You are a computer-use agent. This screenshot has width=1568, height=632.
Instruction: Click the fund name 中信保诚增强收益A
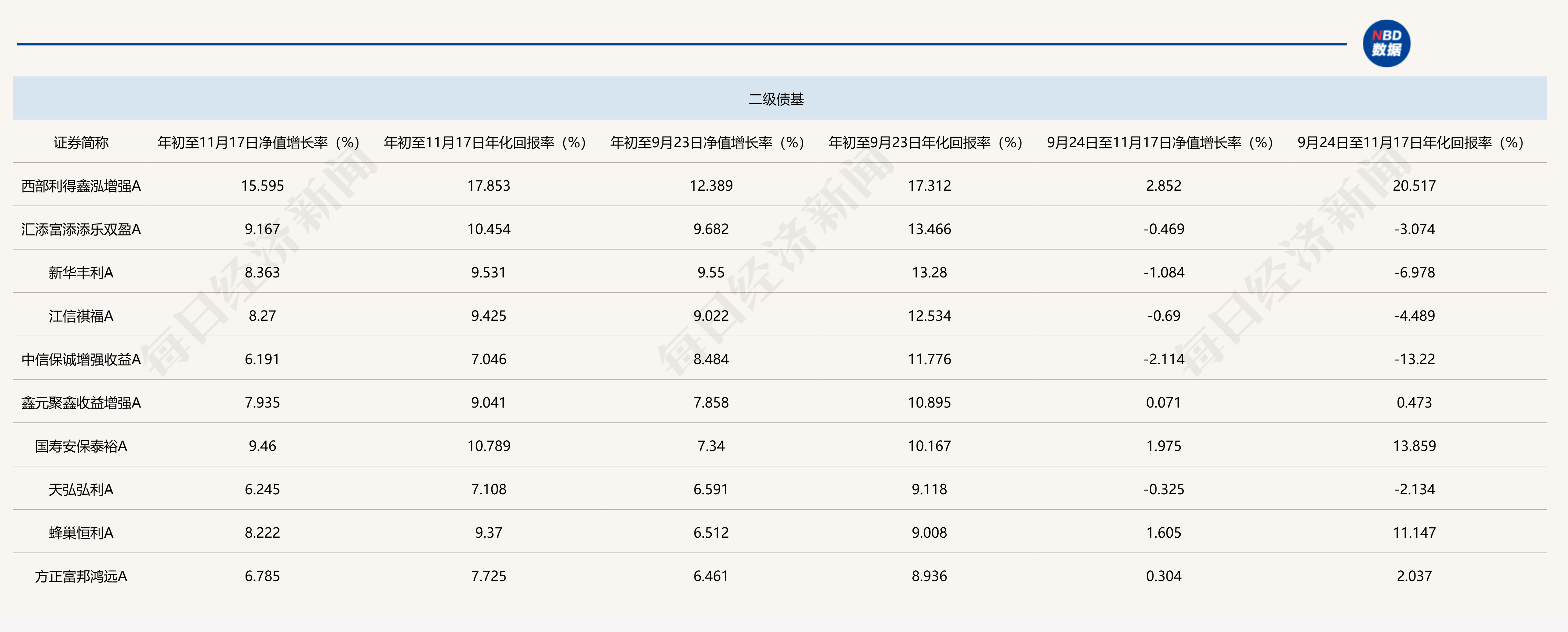click(81, 359)
